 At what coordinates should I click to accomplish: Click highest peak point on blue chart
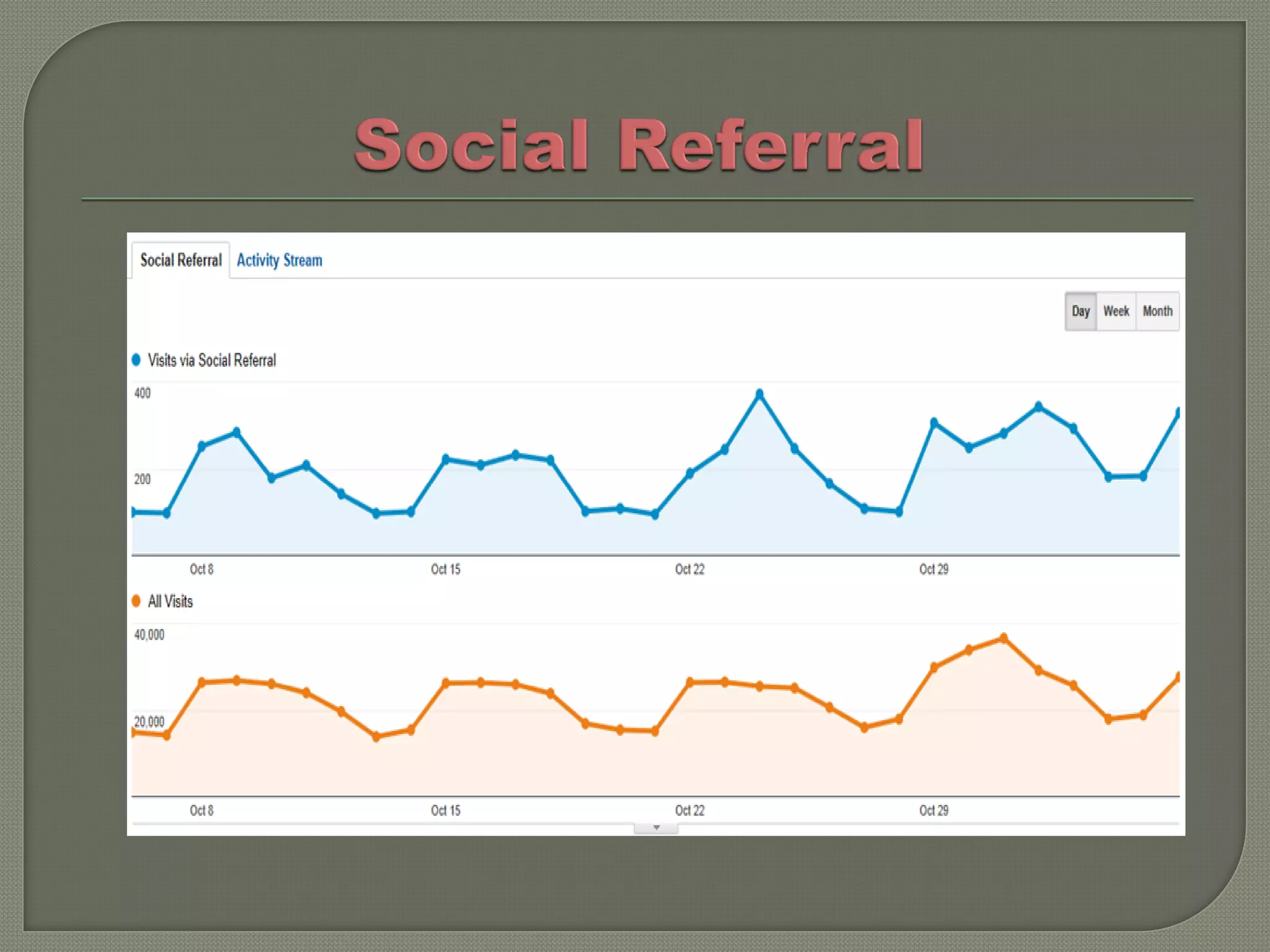tap(760, 394)
